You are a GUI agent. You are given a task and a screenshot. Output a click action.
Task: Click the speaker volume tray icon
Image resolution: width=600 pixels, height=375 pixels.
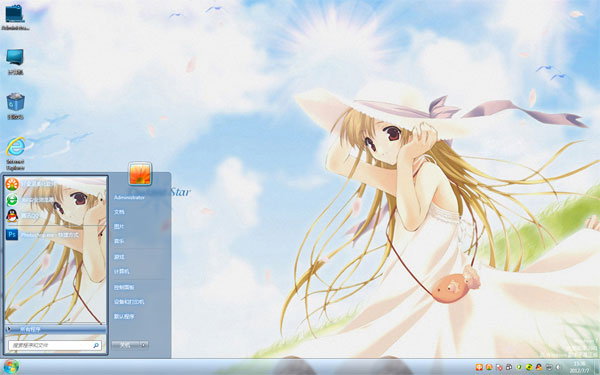(x=558, y=367)
